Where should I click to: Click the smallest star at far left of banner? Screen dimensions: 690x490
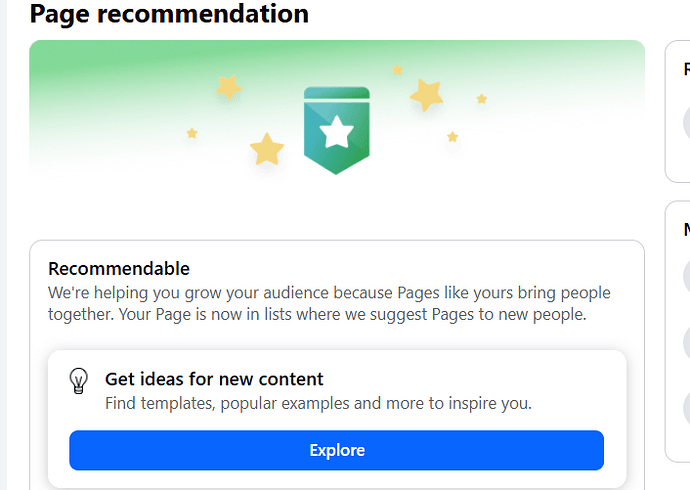pos(192,133)
